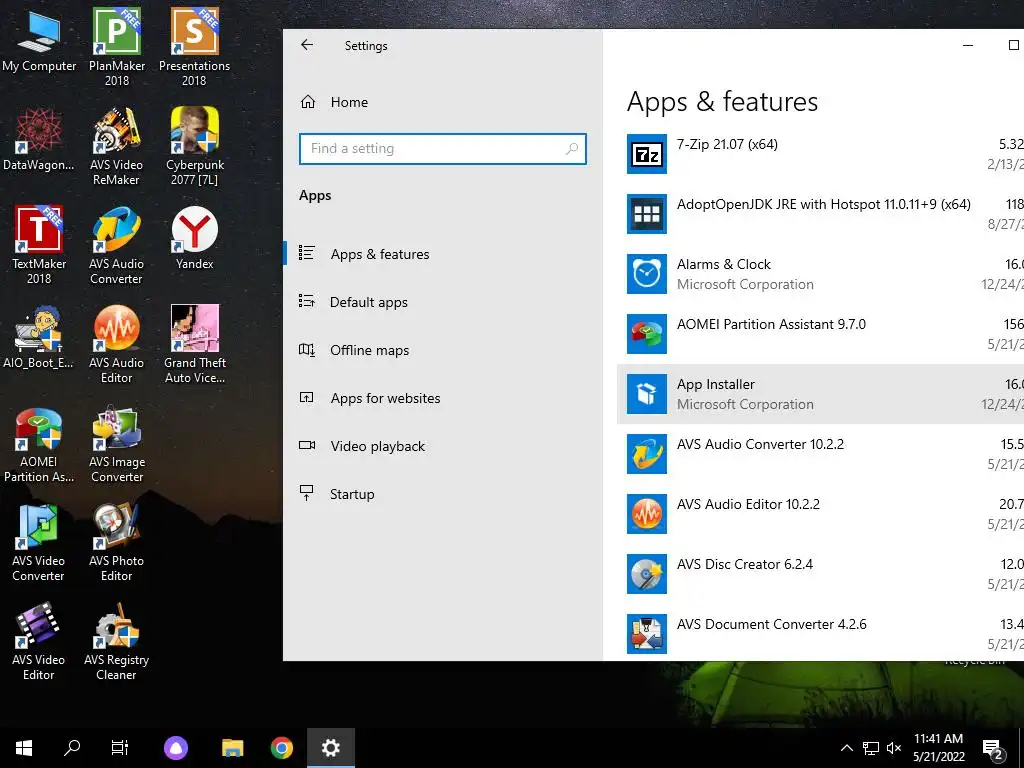Select App Installer app entry
1024x768 pixels.
820,394
